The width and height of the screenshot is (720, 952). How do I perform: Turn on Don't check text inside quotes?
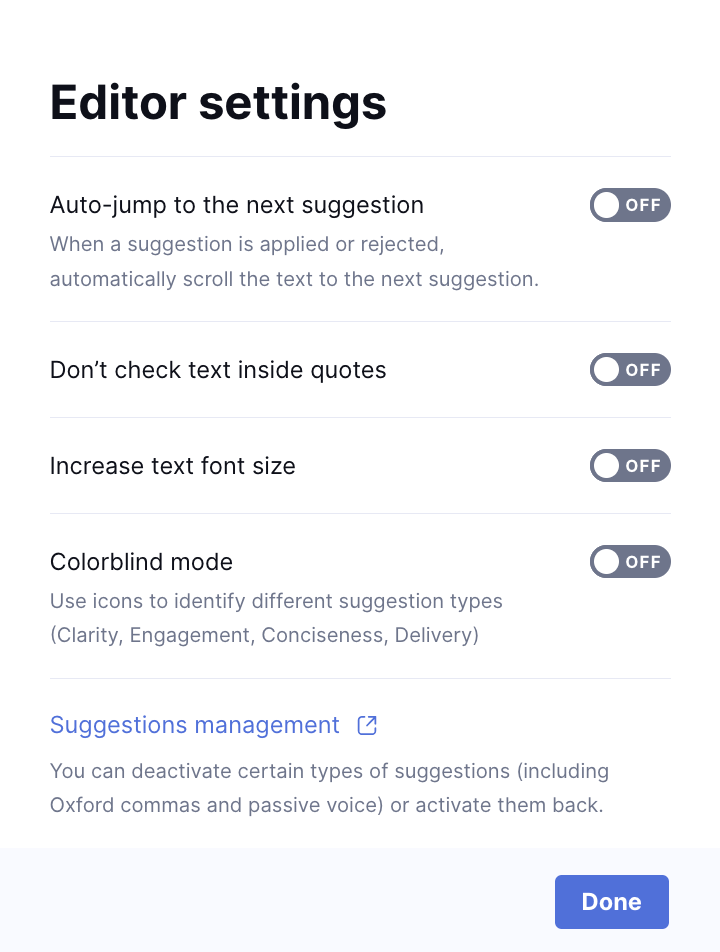(630, 369)
